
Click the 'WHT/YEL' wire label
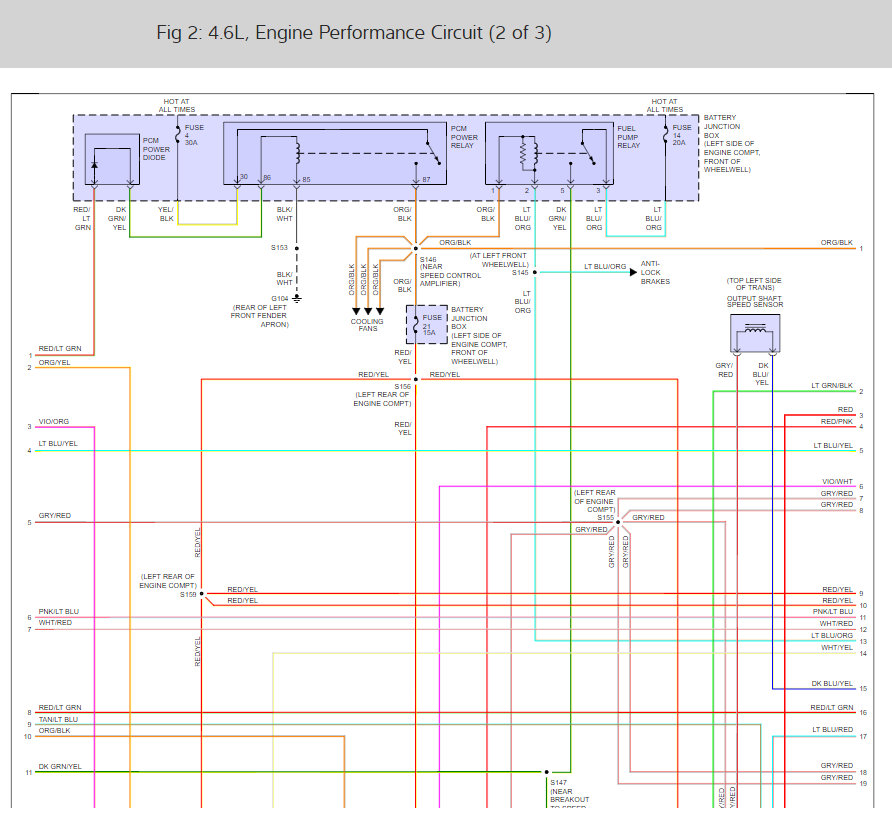(x=837, y=648)
